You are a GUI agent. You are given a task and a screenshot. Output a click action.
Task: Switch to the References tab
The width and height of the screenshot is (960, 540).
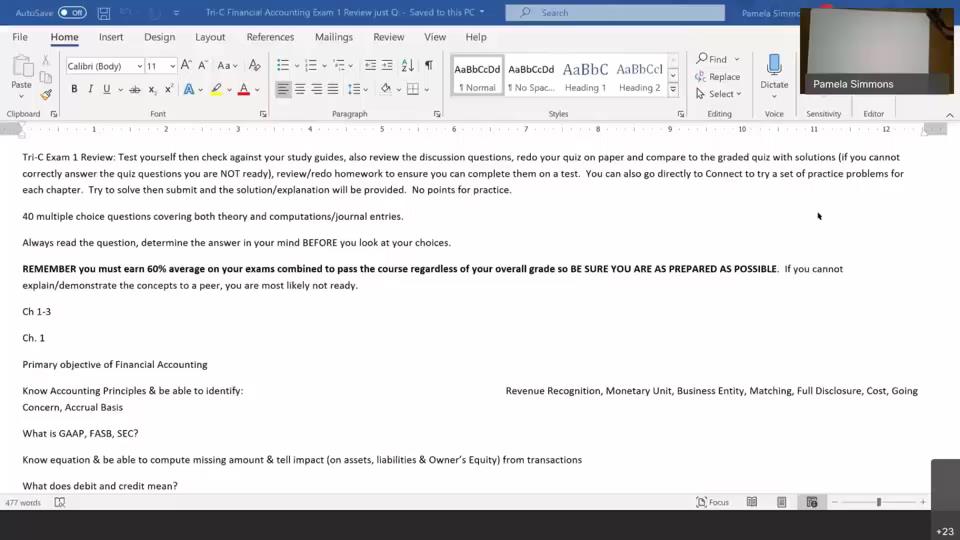(x=270, y=37)
